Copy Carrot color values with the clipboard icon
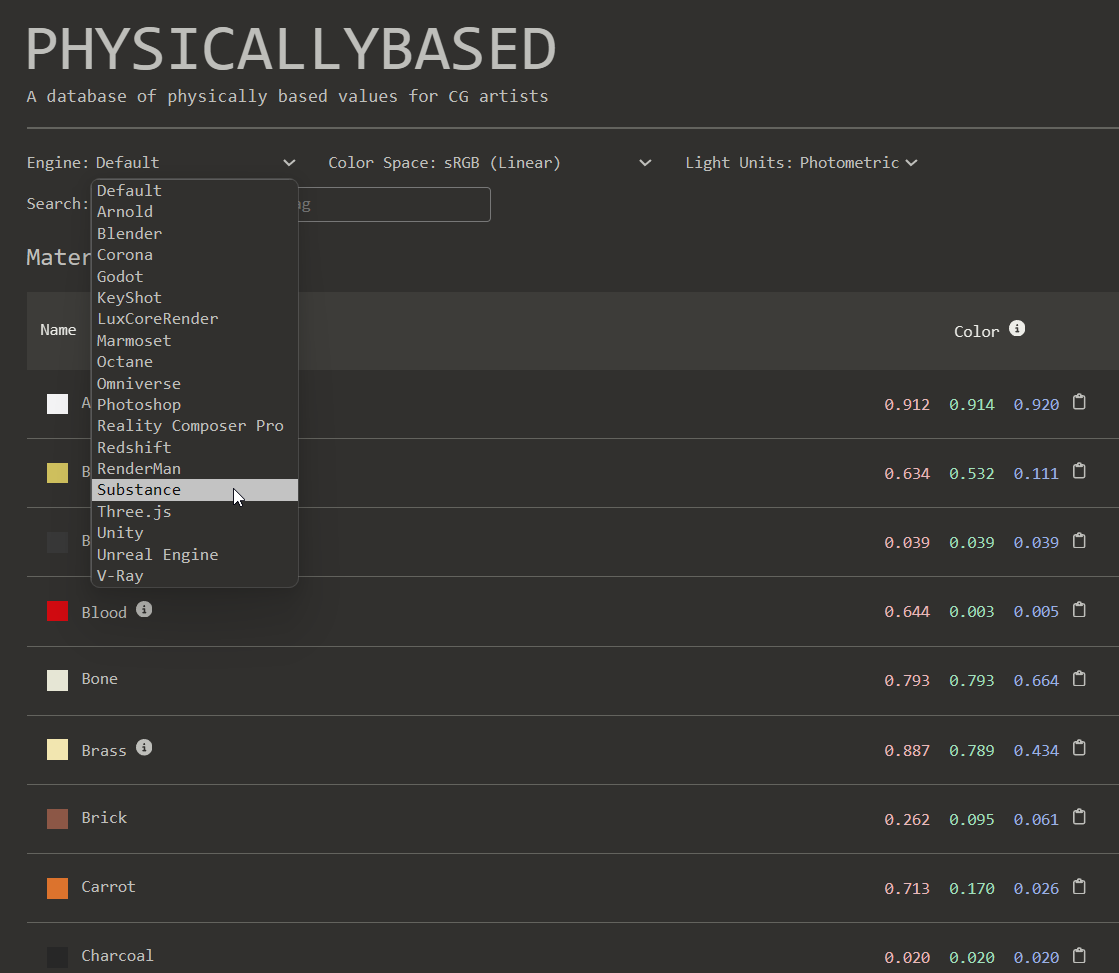 click(1079, 887)
